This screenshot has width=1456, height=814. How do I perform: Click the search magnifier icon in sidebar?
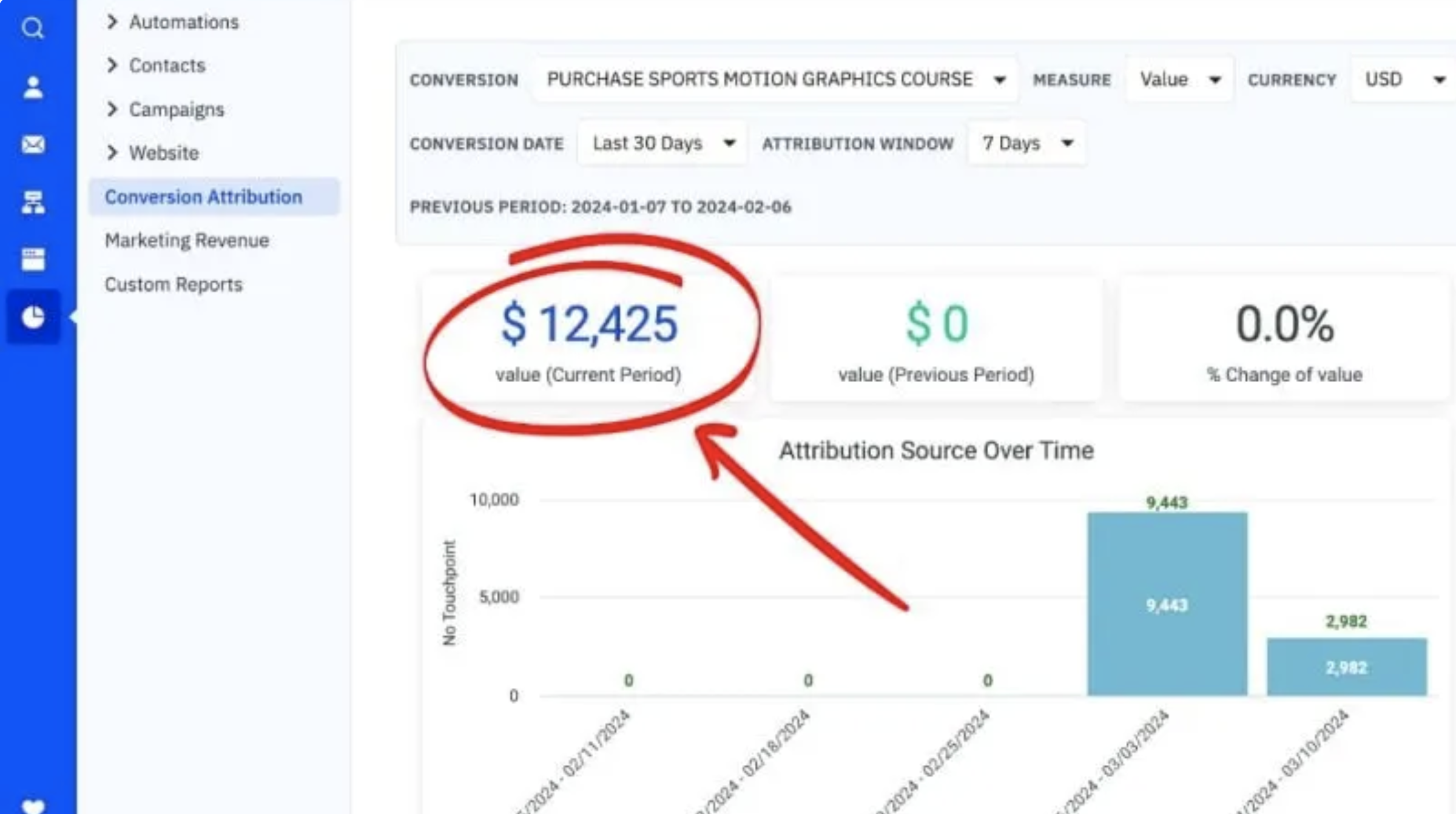33,28
